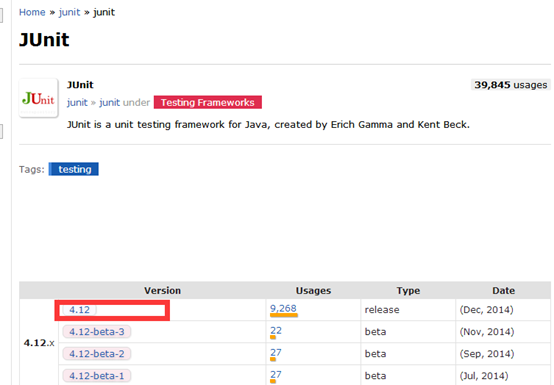Open version 4.12-beta-1 link
The width and height of the screenshot is (554, 385).
(x=97, y=376)
